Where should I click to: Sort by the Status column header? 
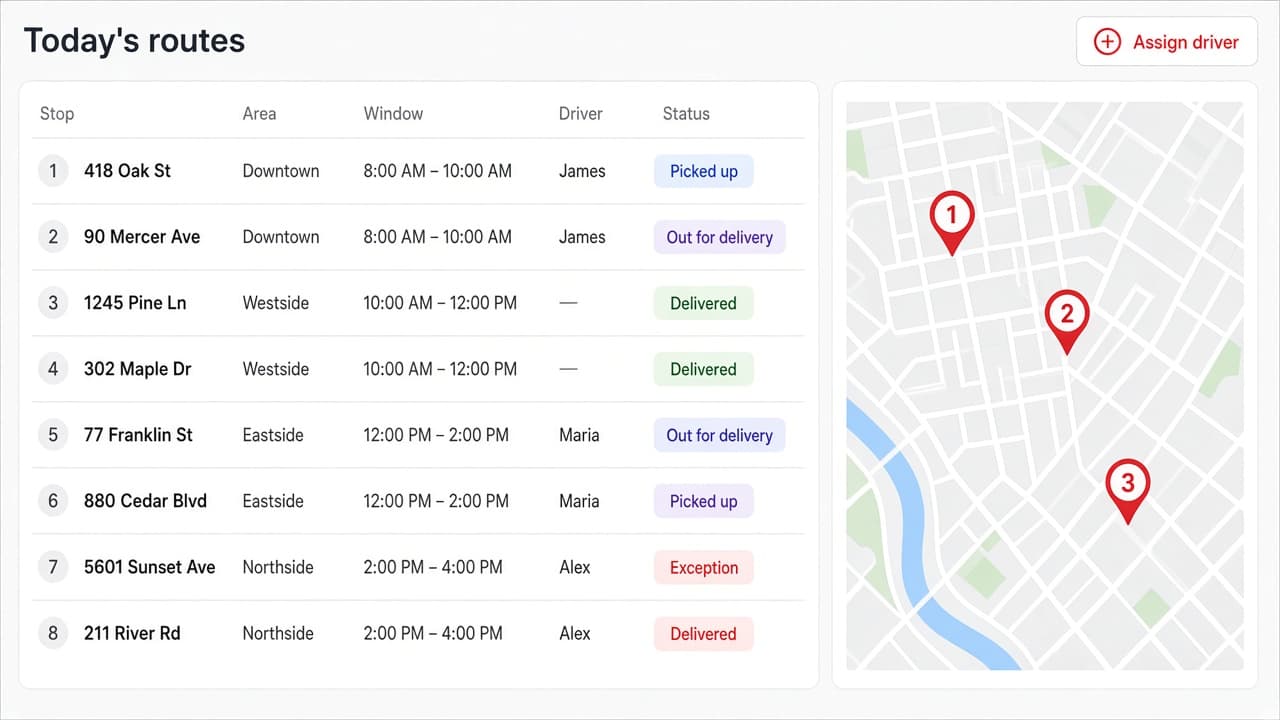(686, 113)
